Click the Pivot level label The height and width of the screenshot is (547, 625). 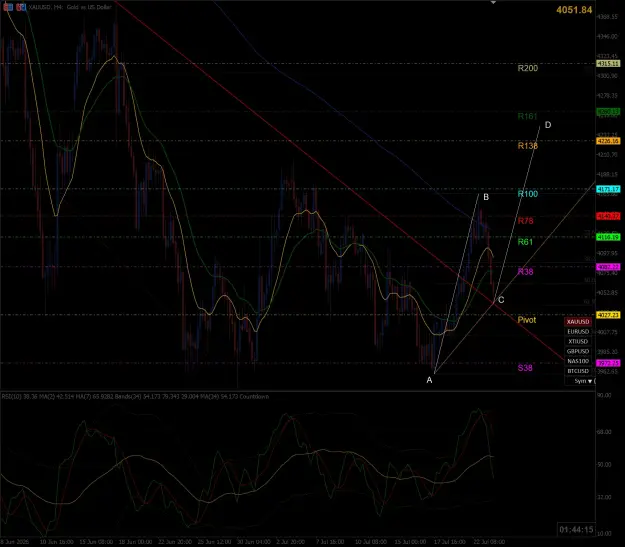coord(527,320)
